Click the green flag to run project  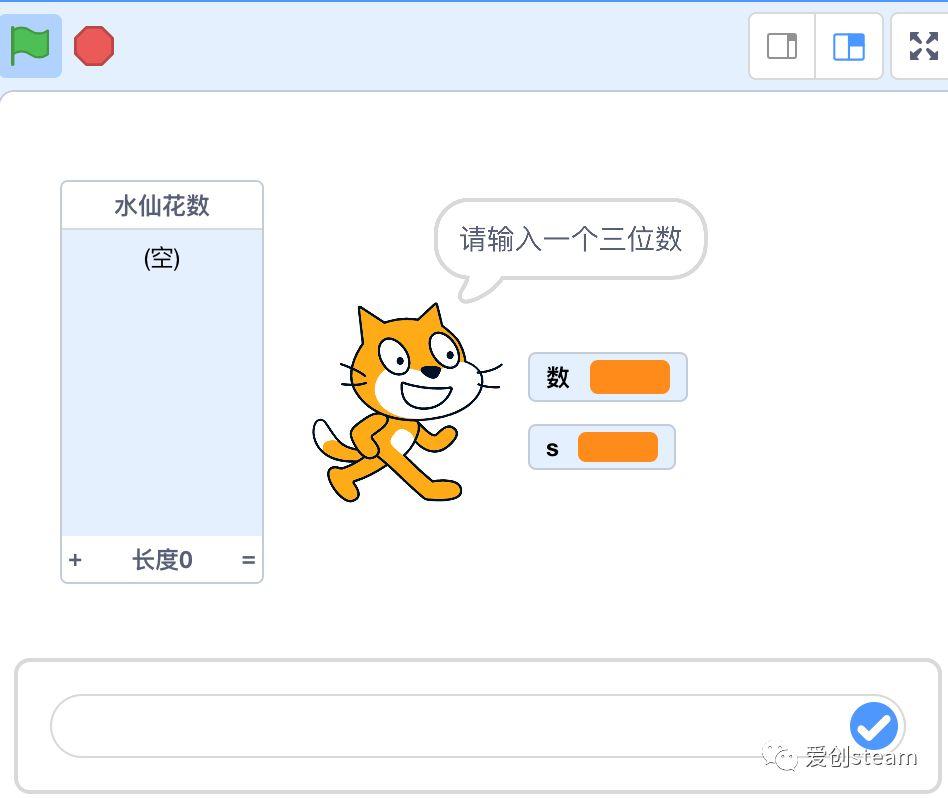[x=30, y=46]
